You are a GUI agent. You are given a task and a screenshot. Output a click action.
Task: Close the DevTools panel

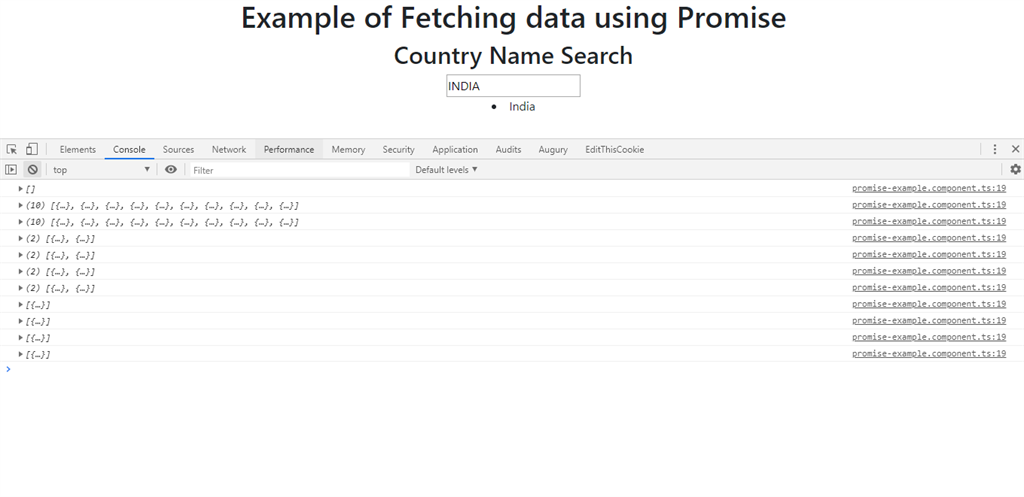pos(1016,149)
